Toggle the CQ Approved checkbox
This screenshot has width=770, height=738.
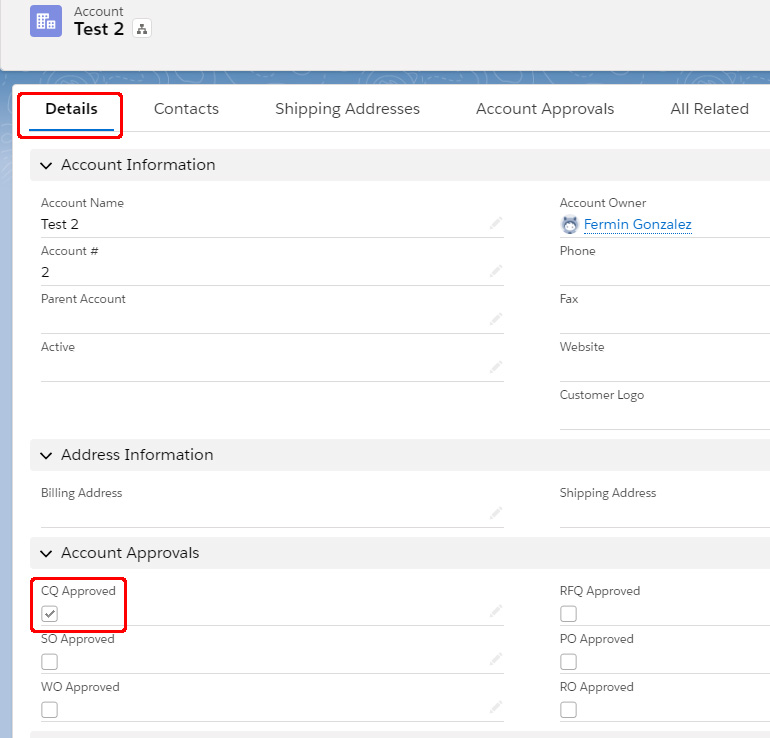tap(50, 614)
